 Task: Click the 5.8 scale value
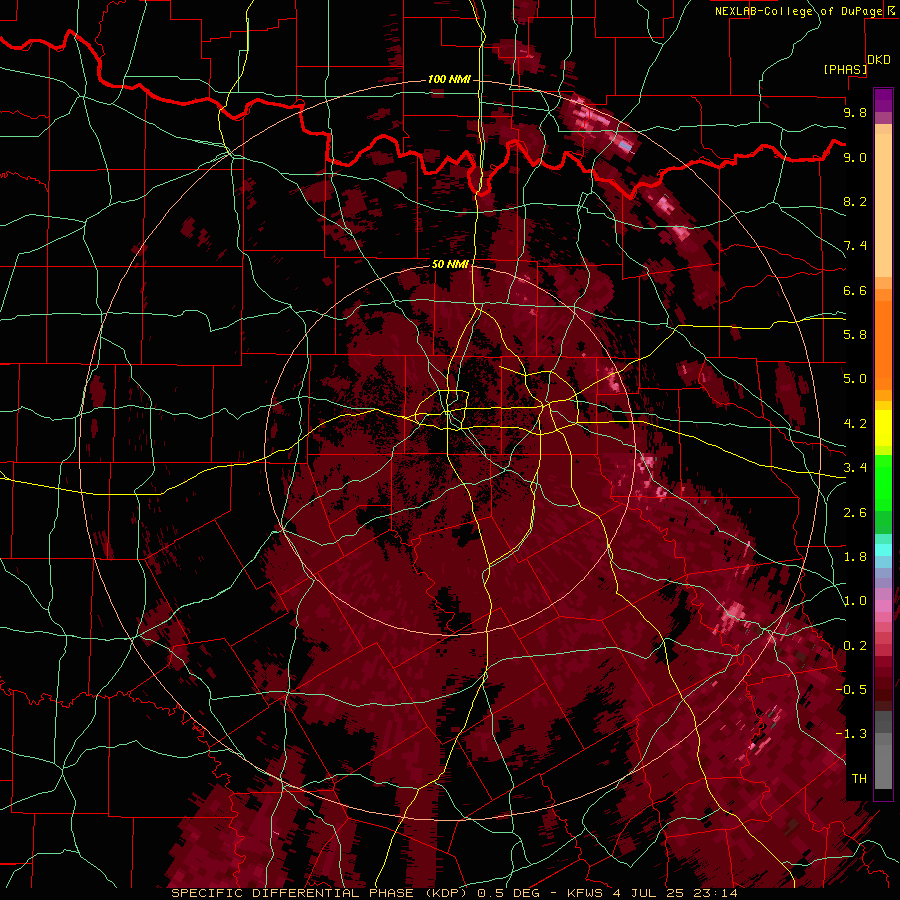click(855, 335)
